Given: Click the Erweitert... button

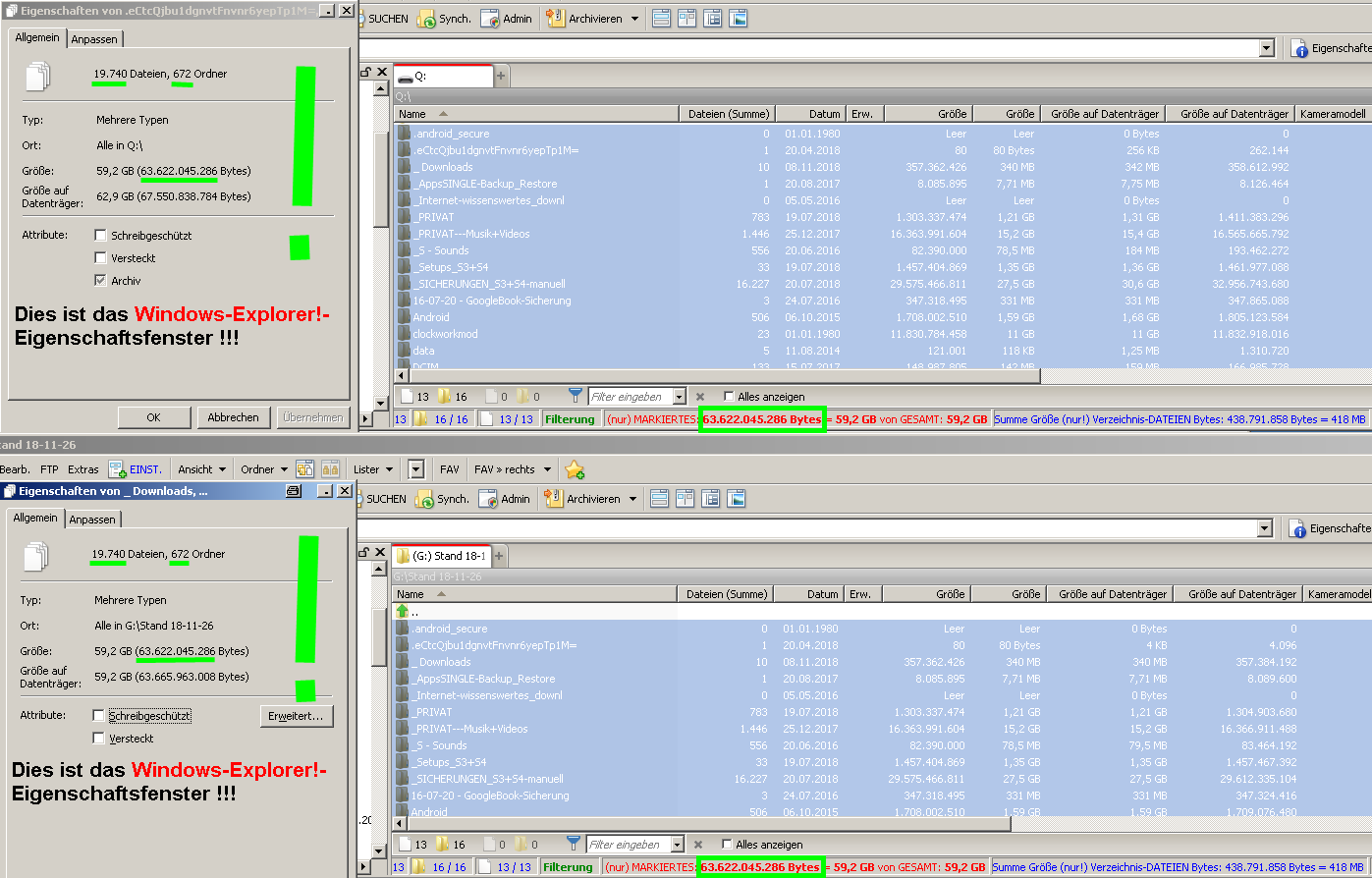Looking at the screenshot, I should (296, 716).
